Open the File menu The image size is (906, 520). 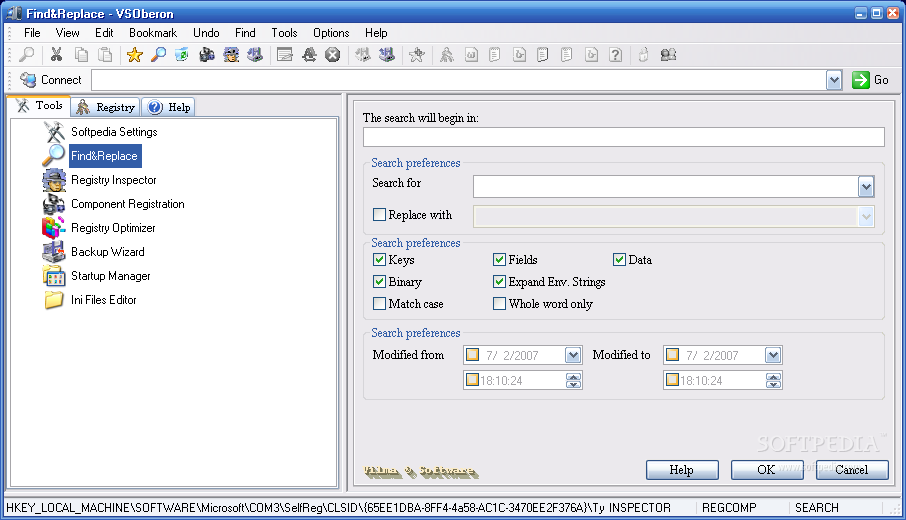[x=32, y=33]
